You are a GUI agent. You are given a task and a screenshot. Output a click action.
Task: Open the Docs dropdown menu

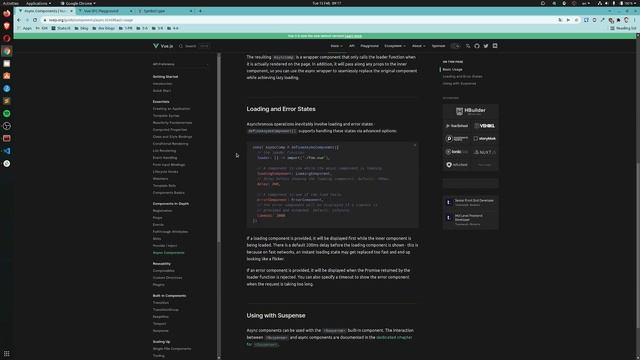pyautogui.click(x=336, y=46)
